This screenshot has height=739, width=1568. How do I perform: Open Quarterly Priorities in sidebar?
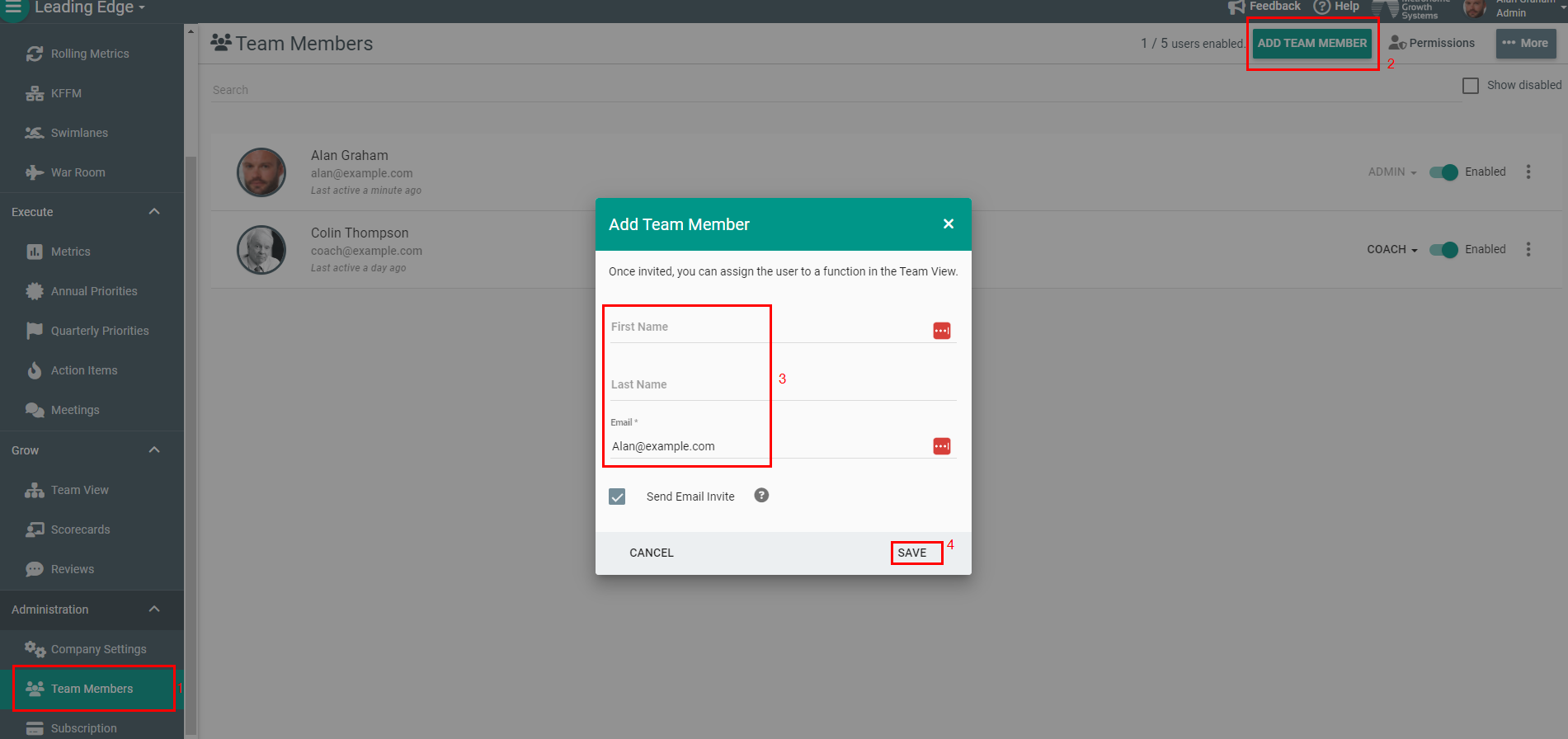(100, 331)
